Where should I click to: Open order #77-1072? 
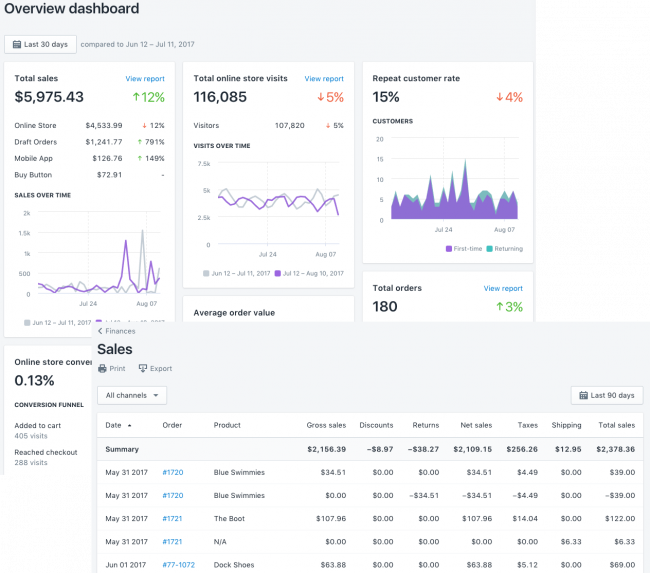tap(179, 565)
